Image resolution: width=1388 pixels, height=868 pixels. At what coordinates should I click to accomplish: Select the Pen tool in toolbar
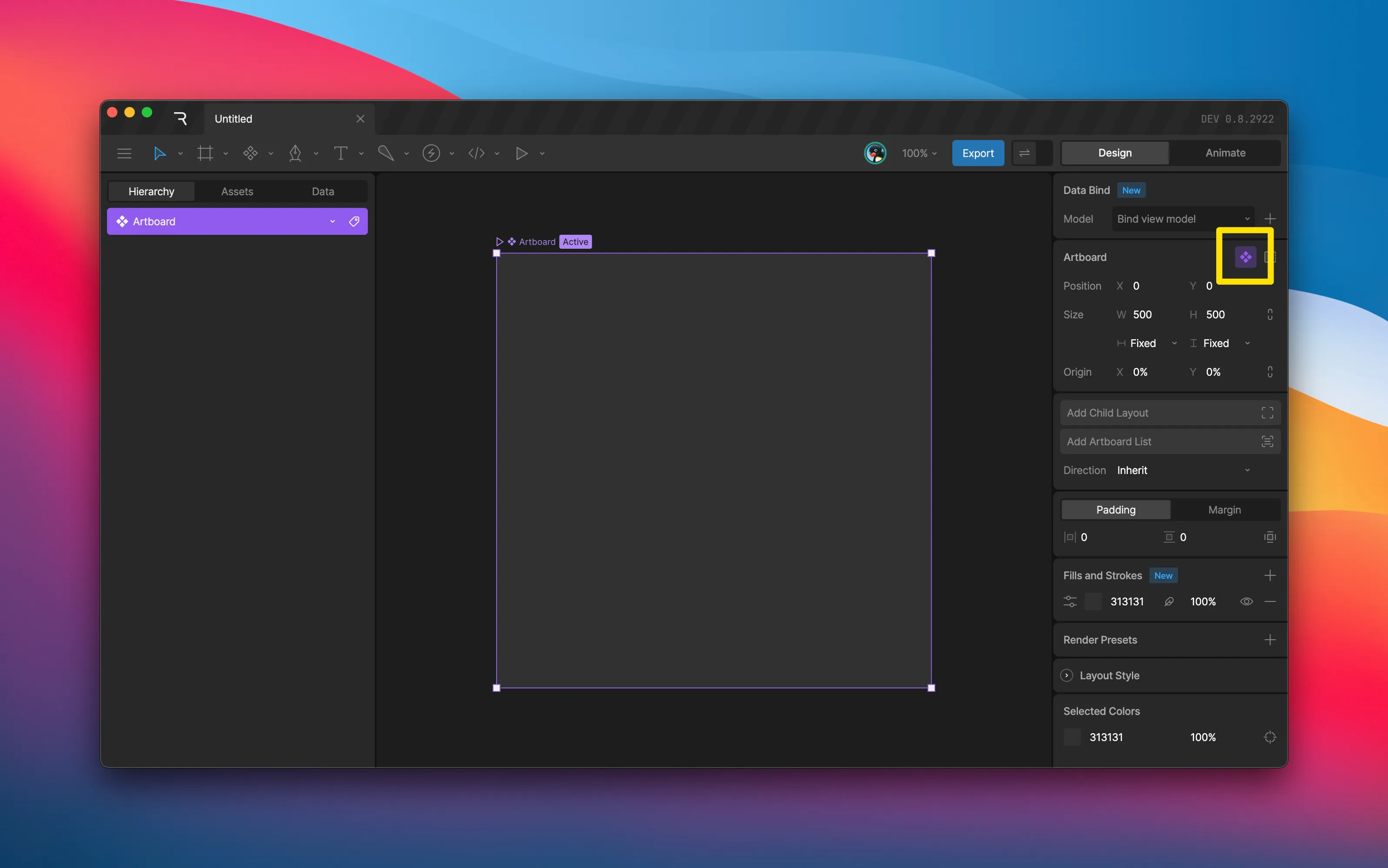(295, 153)
